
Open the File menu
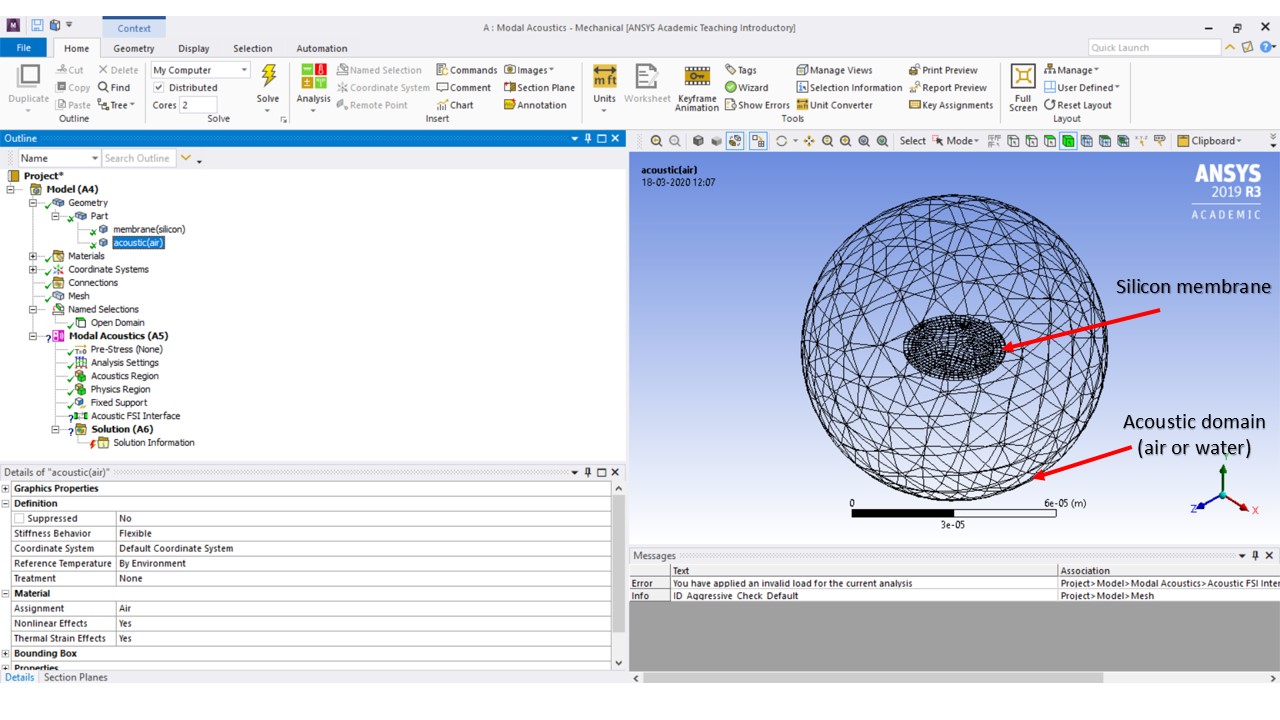click(23, 48)
